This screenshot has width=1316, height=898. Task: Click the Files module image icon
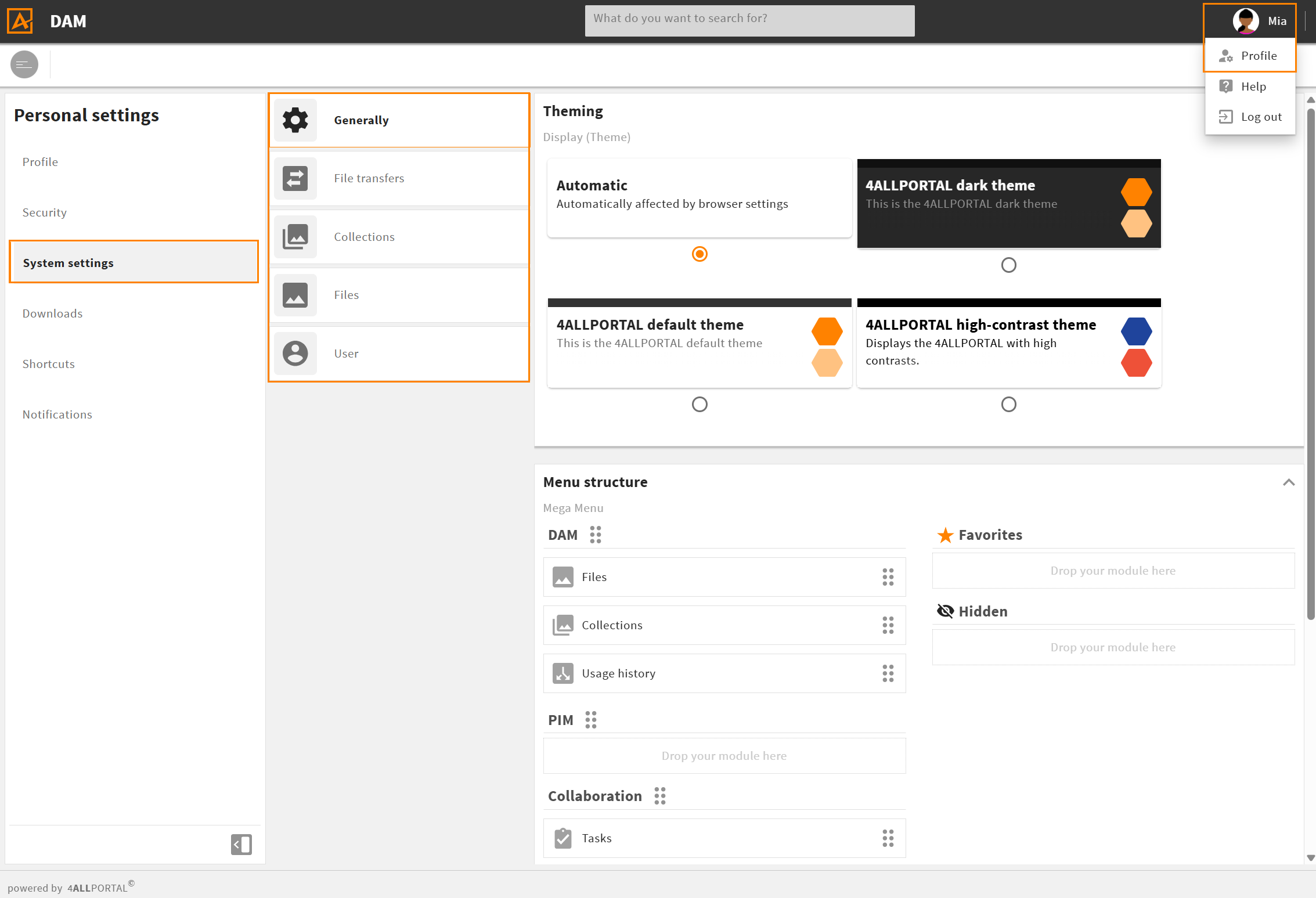[x=563, y=577]
